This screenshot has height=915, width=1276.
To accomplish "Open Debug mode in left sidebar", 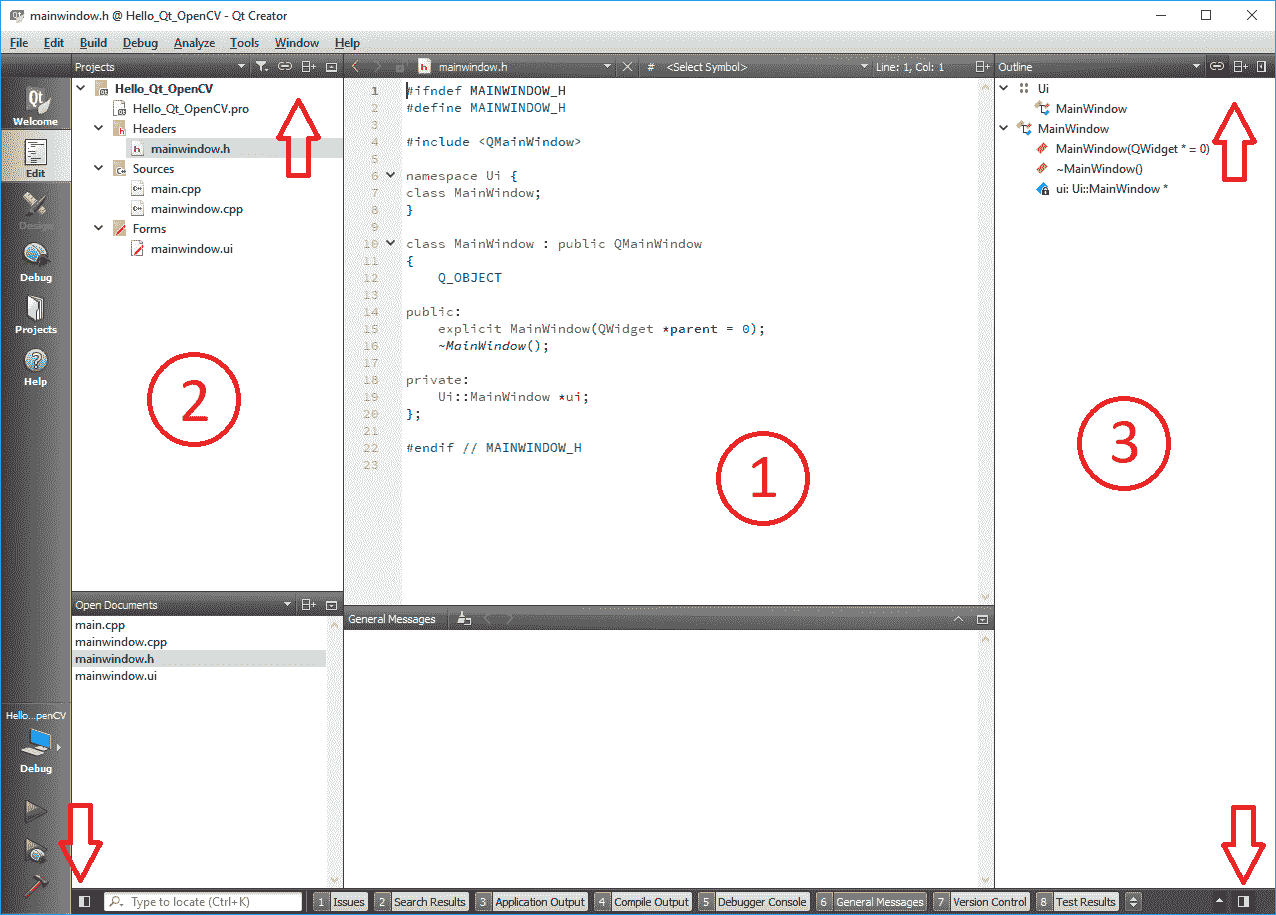I will (35, 263).
